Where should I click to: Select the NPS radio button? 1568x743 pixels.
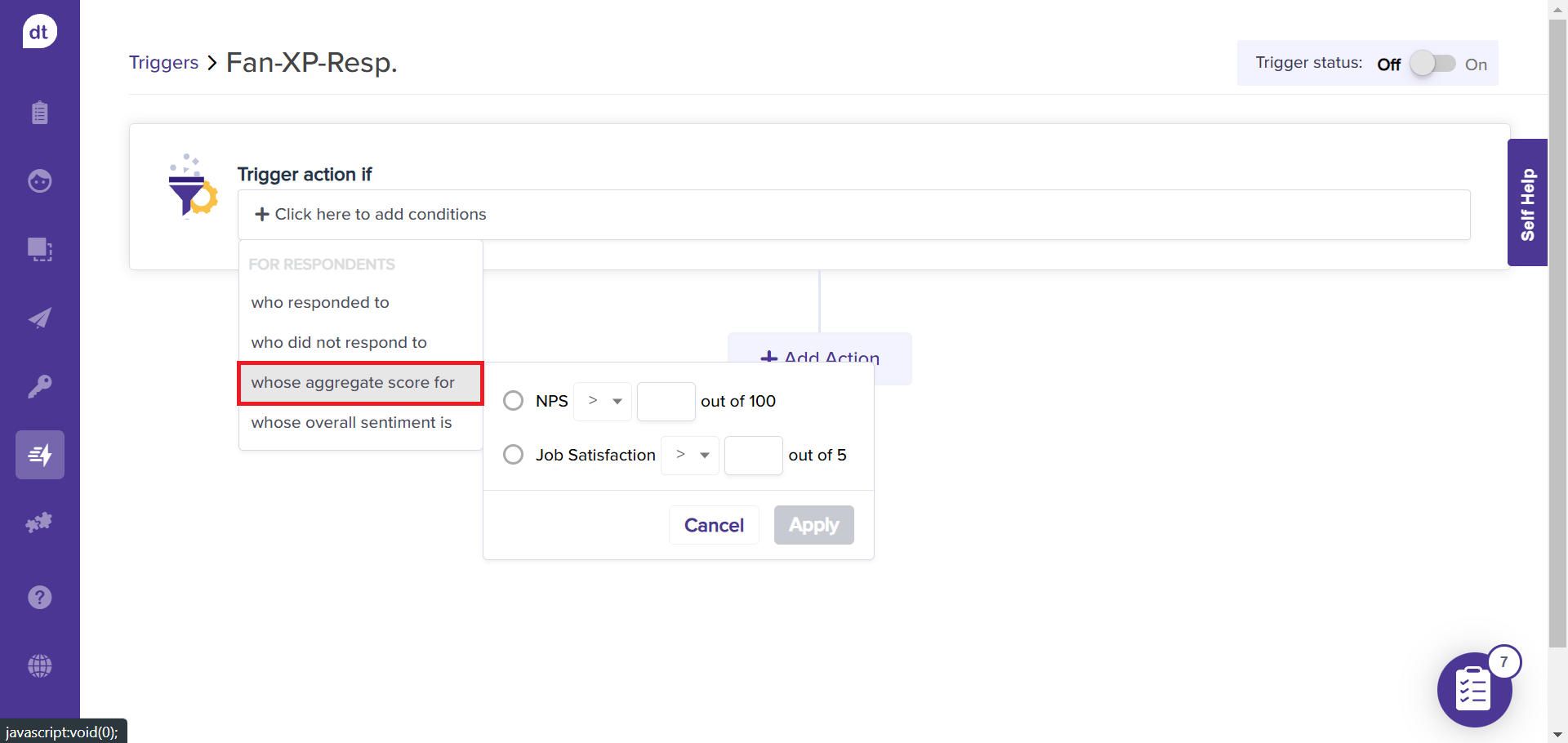(x=513, y=401)
